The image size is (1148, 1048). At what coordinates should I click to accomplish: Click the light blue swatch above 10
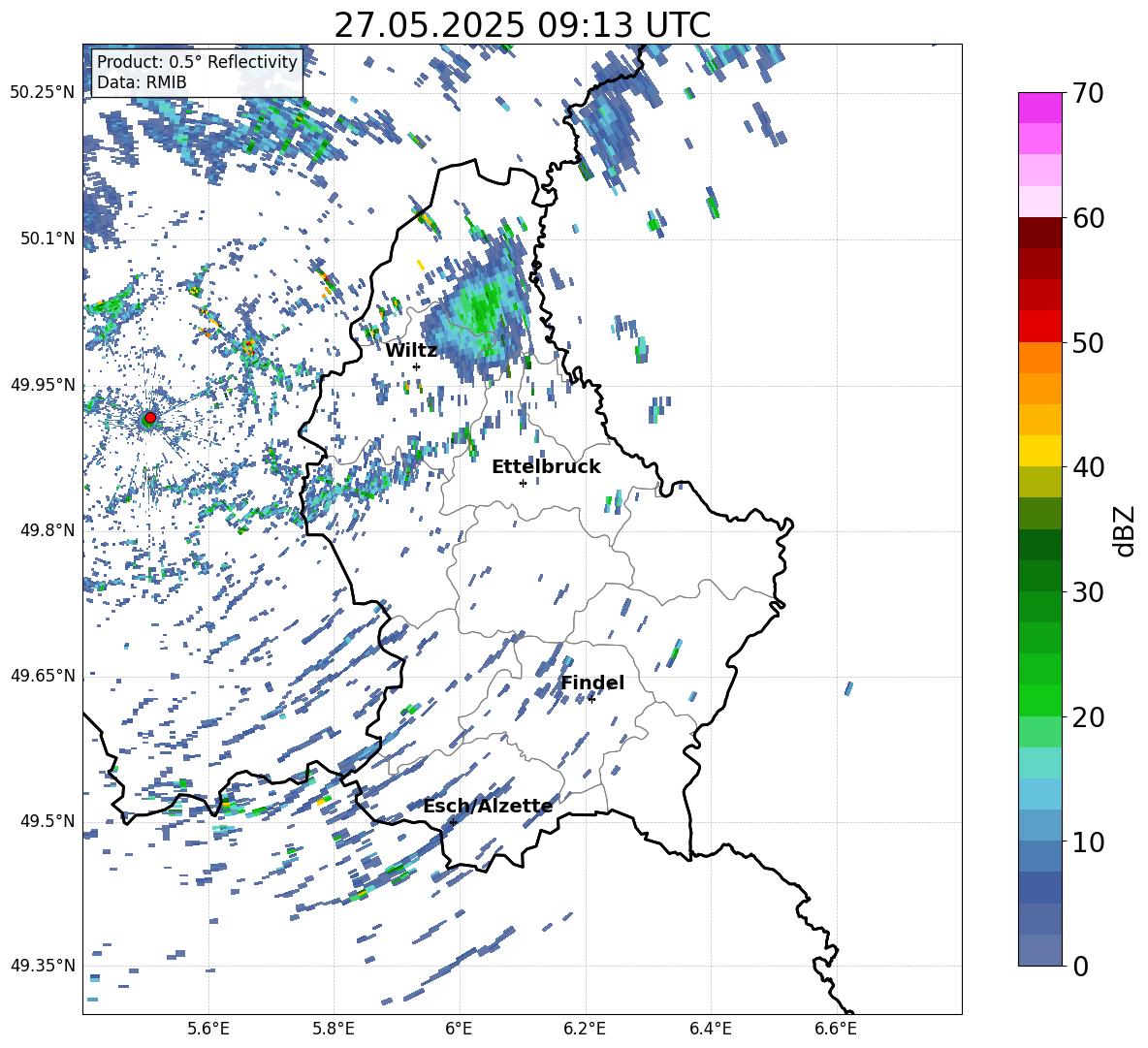[1039, 825]
